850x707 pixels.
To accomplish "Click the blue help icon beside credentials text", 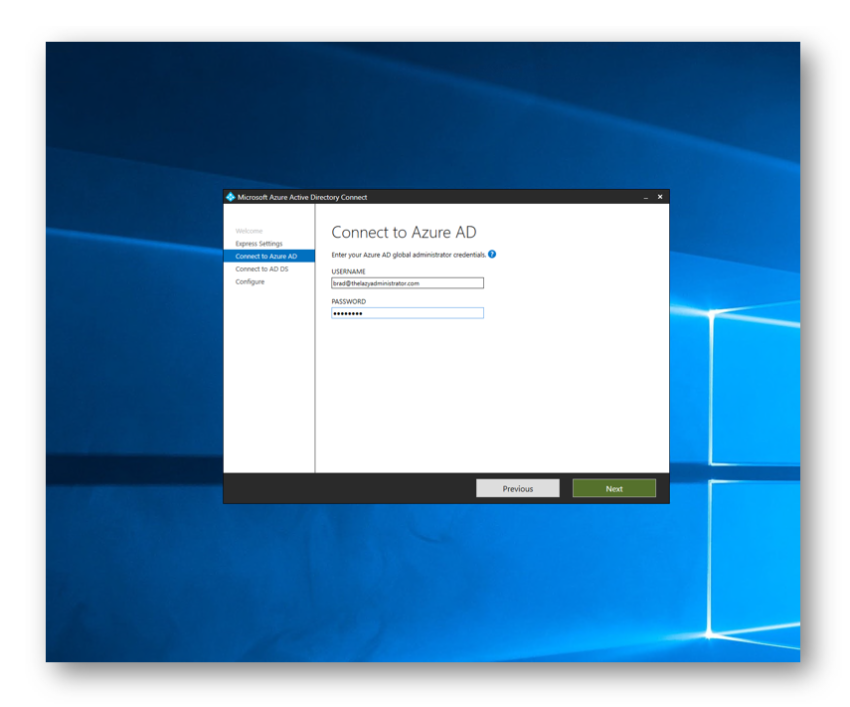I will 492,254.
